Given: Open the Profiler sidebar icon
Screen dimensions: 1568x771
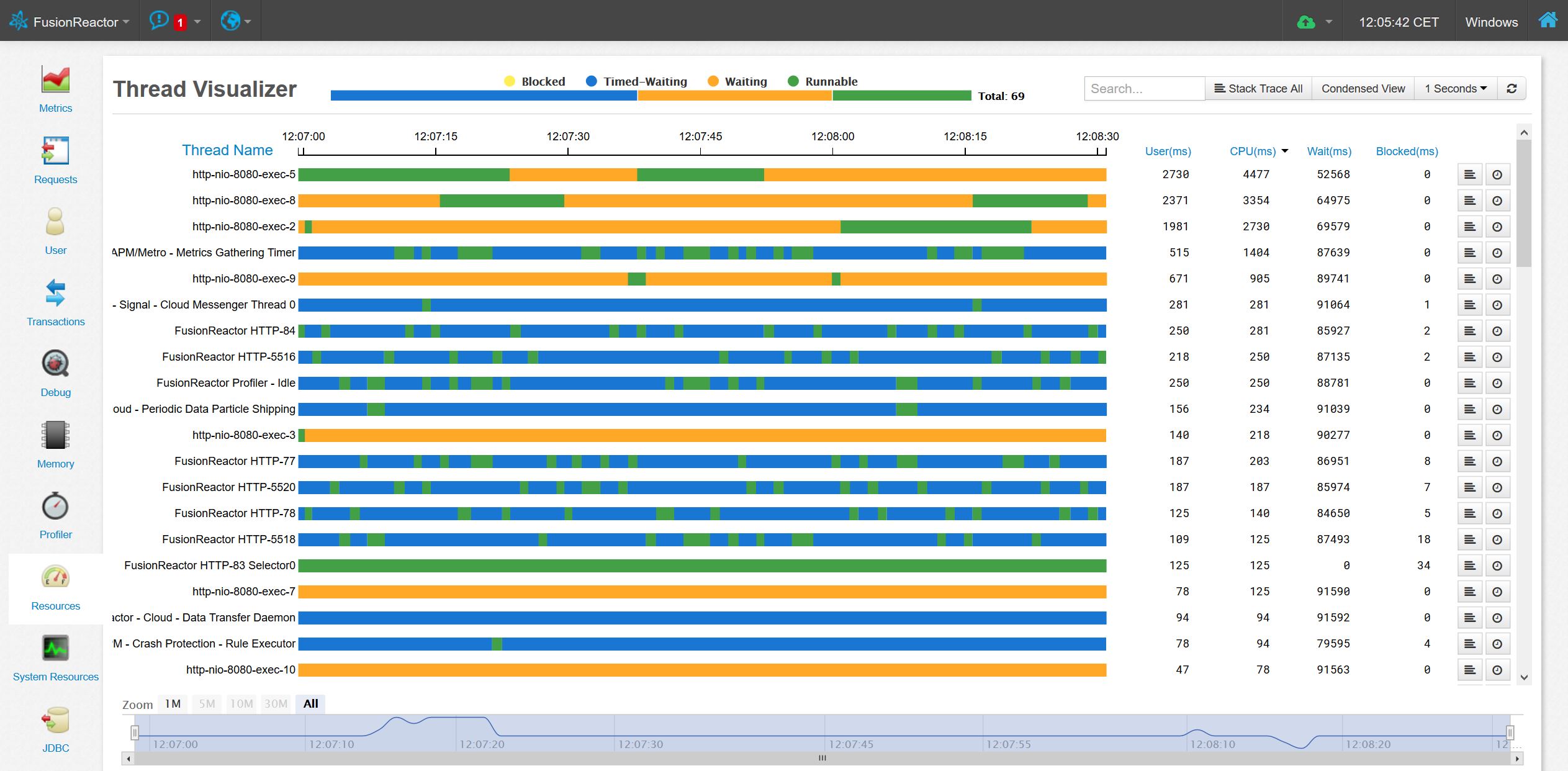Looking at the screenshot, I should [55, 510].
